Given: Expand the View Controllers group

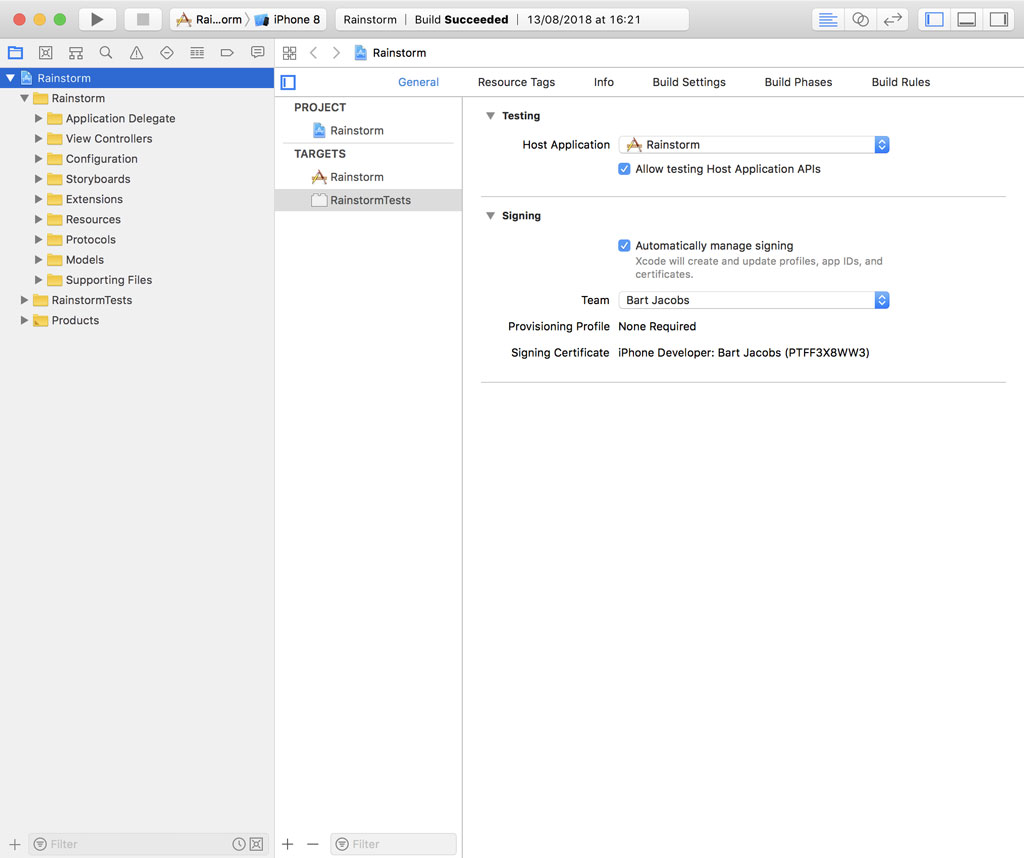Looking at the screenshot, I should pos(39,139).
